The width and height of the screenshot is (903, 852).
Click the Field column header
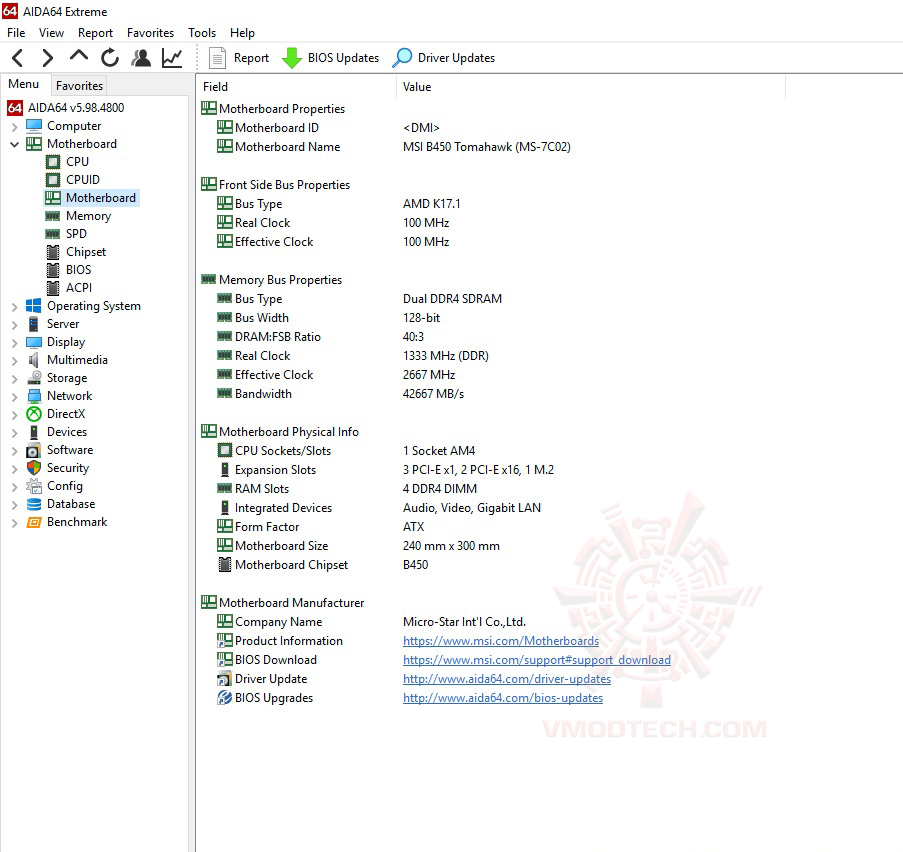(297, 87)
